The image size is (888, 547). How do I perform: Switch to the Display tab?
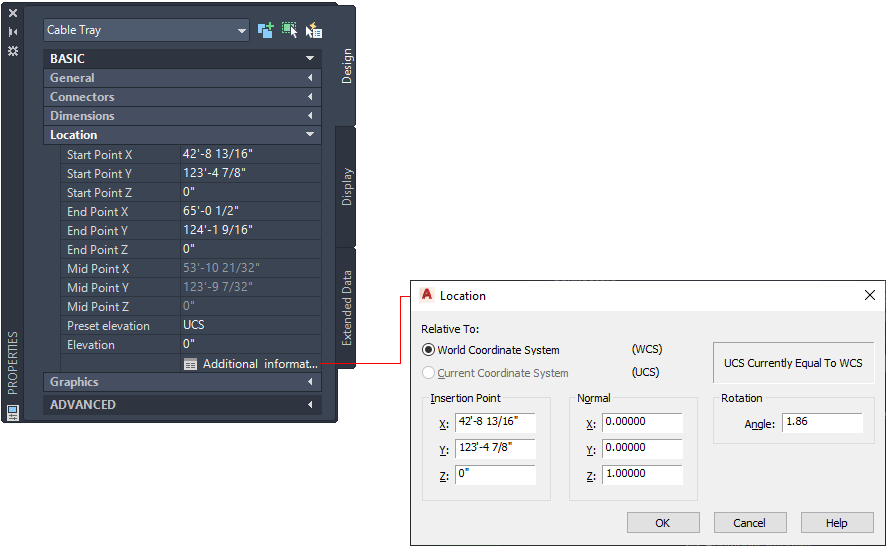347,187
